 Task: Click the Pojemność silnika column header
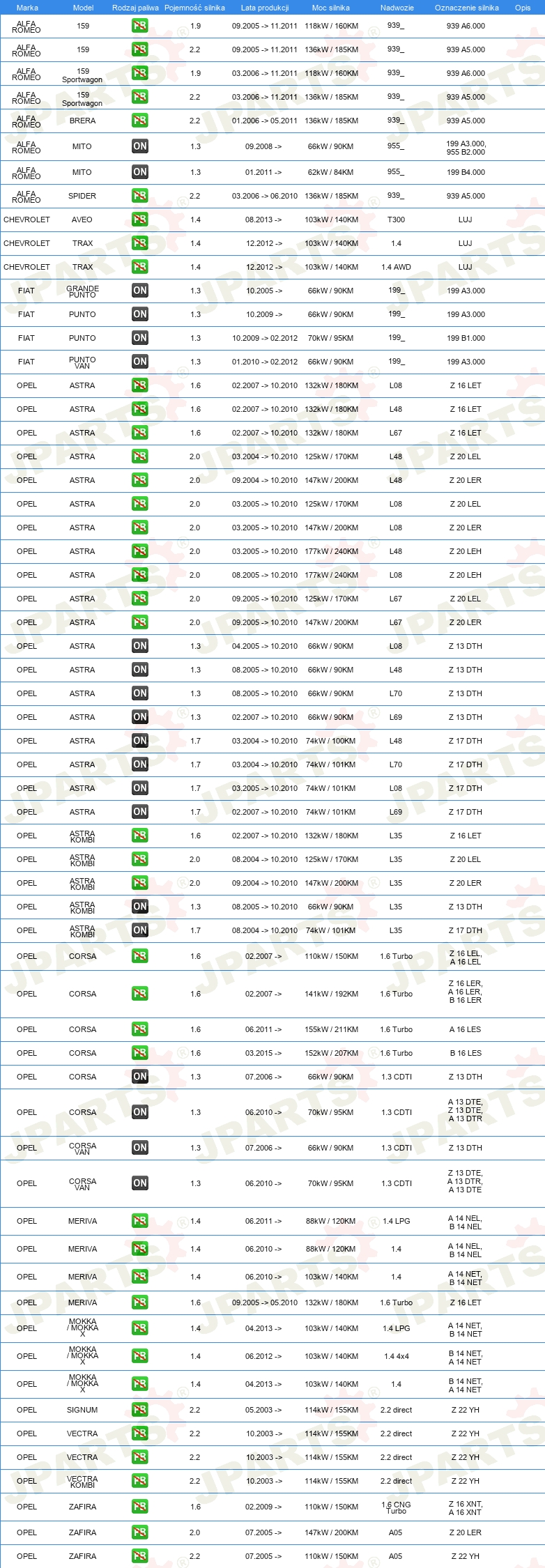pos(194,8)
